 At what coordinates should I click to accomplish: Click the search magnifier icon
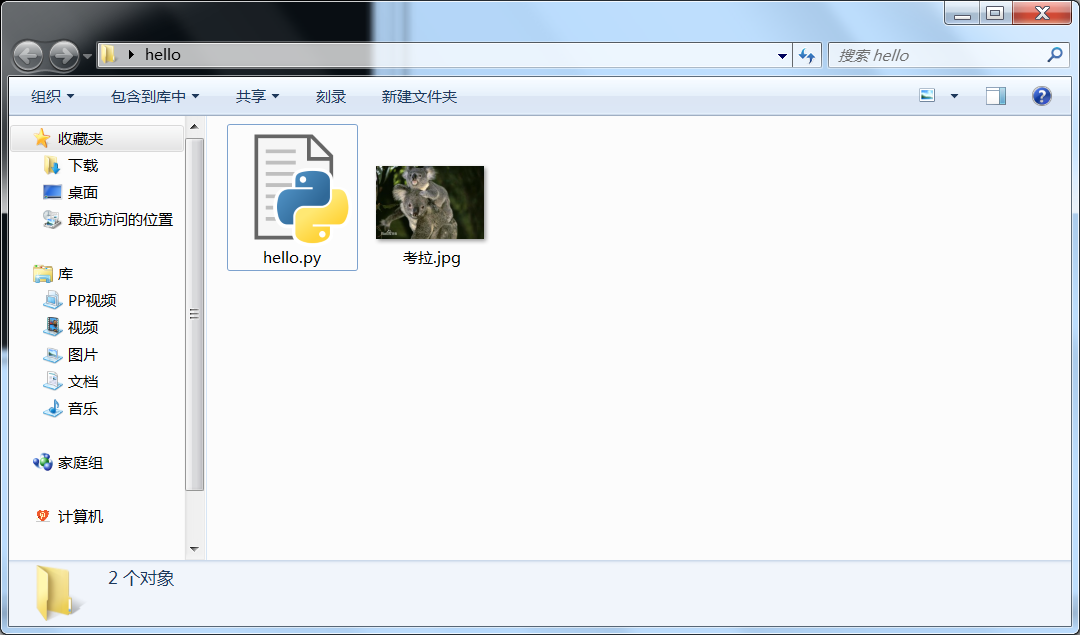(x=1054, y=55)
